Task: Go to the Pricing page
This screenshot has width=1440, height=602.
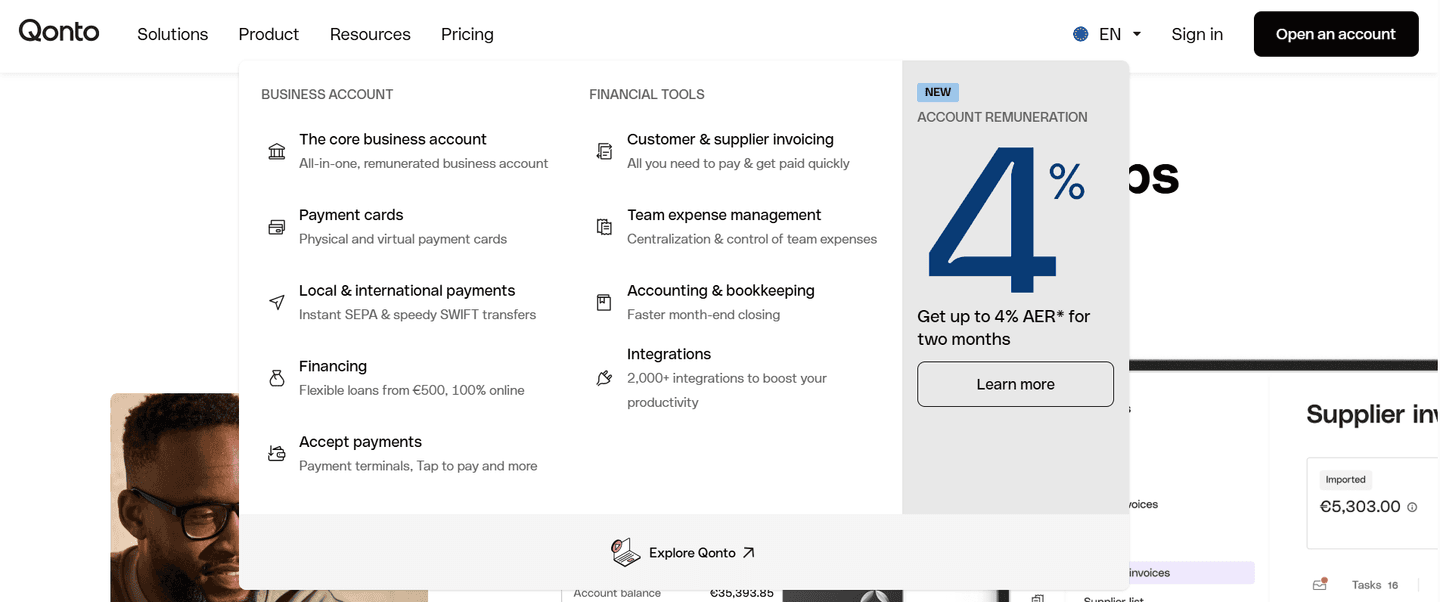Action: pyautogui.click(x=467, y=34)
